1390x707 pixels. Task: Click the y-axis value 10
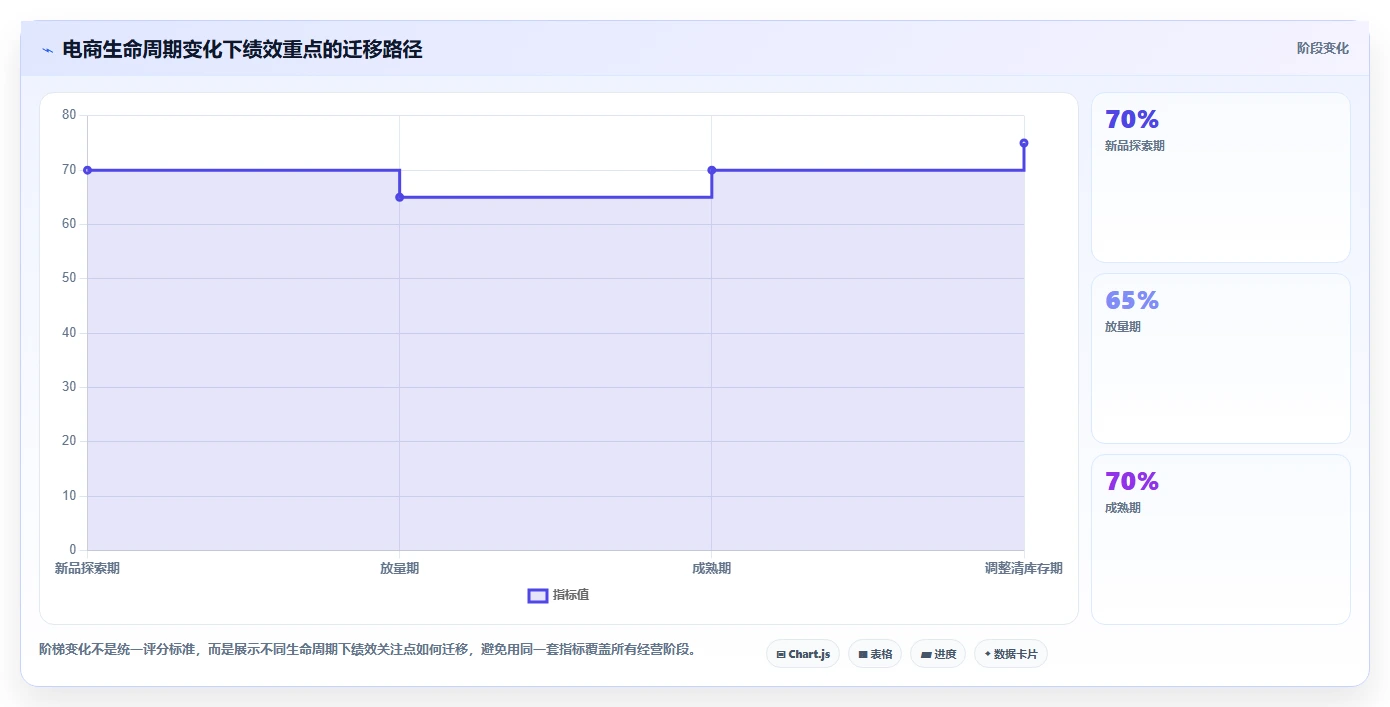click(69, 496)
